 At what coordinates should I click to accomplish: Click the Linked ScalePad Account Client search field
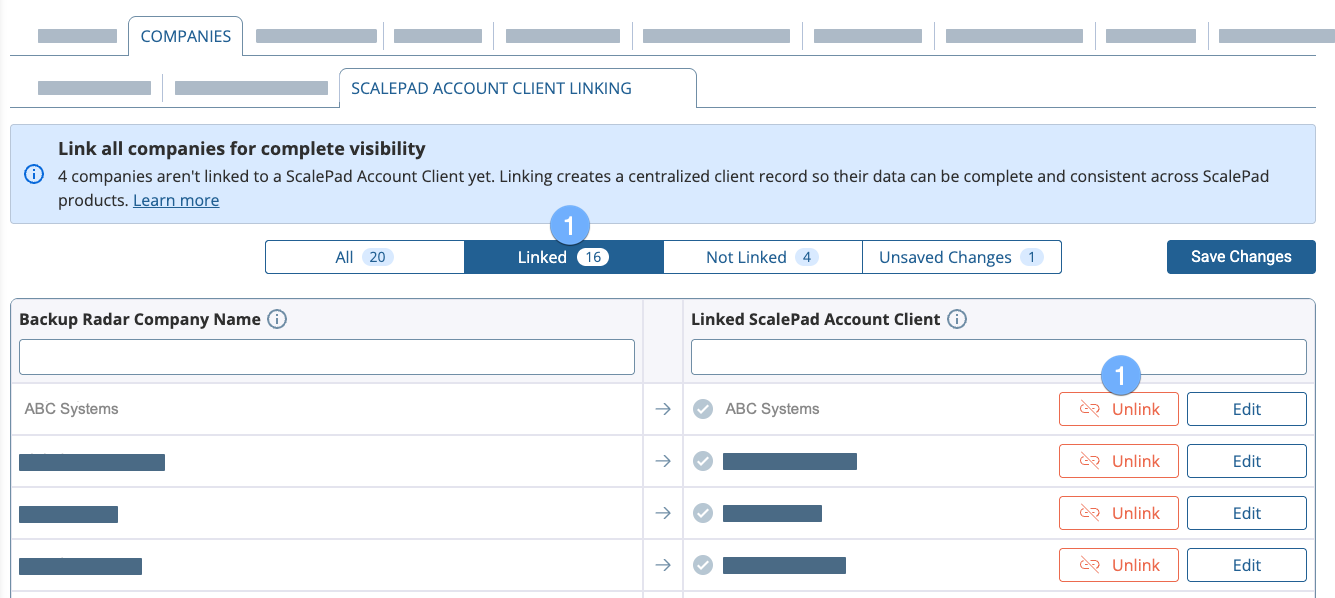pyautogui.click(x=998, y=357)
